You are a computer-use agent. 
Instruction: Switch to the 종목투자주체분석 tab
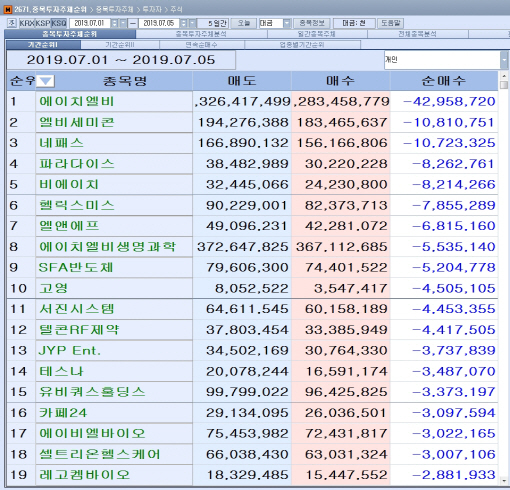201,34
